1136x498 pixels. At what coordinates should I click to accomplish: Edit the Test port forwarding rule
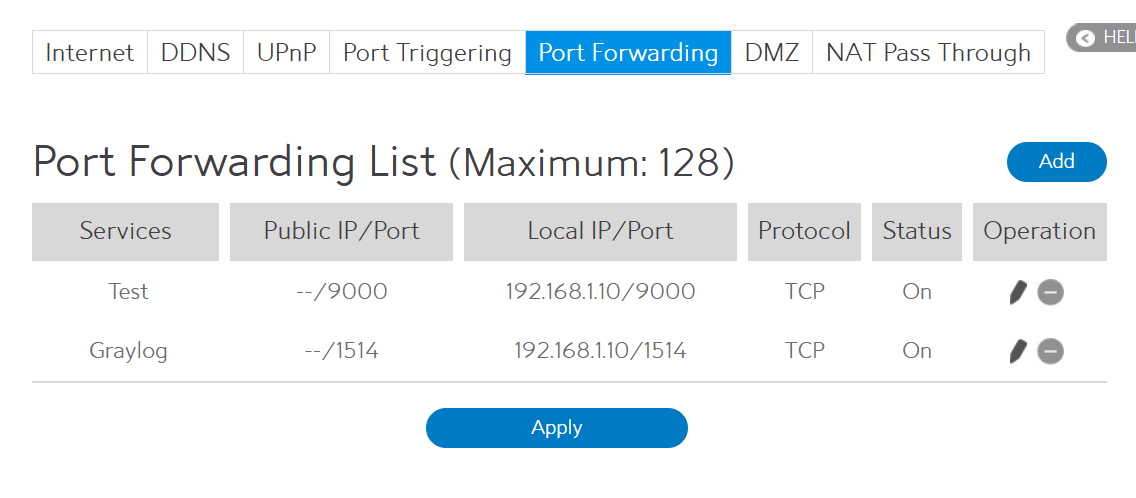pos(1018,292)
